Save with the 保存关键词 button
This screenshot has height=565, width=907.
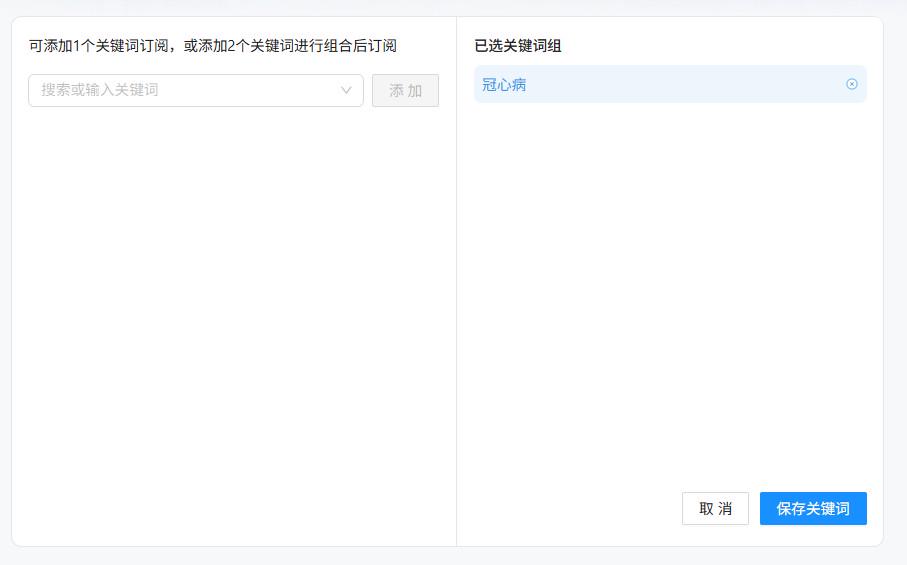tap(813, 508)
